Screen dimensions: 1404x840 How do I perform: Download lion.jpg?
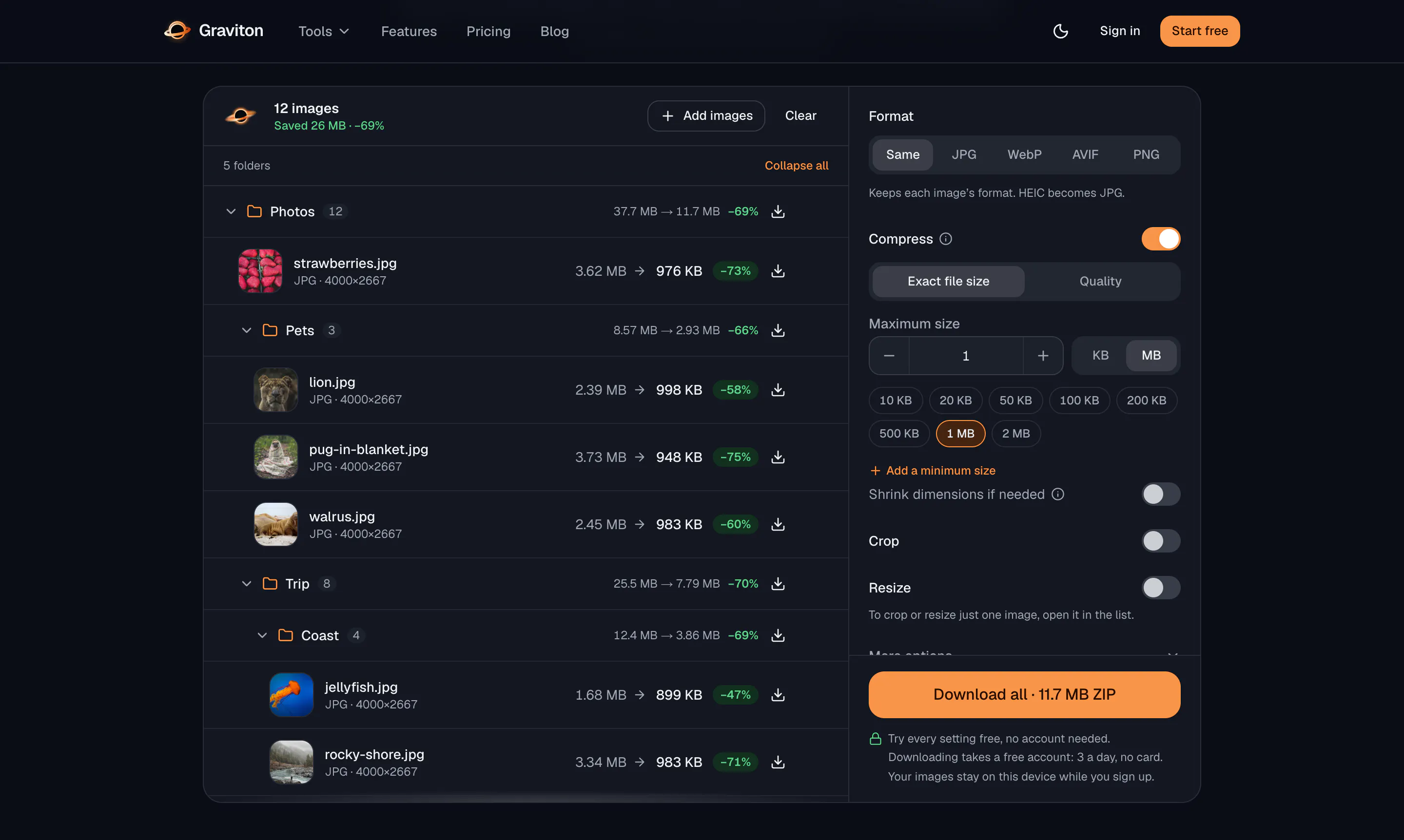(x=778, y=390)
